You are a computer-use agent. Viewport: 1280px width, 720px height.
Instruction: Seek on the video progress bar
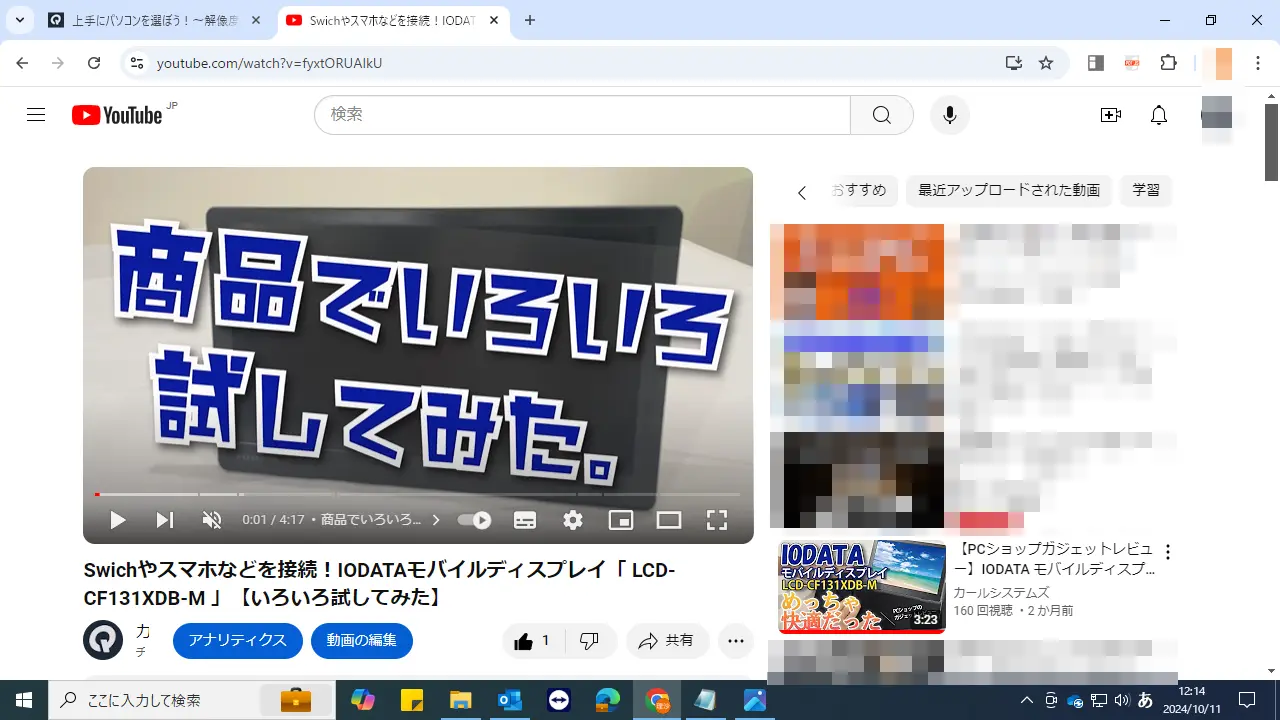[x=418, y=494]
